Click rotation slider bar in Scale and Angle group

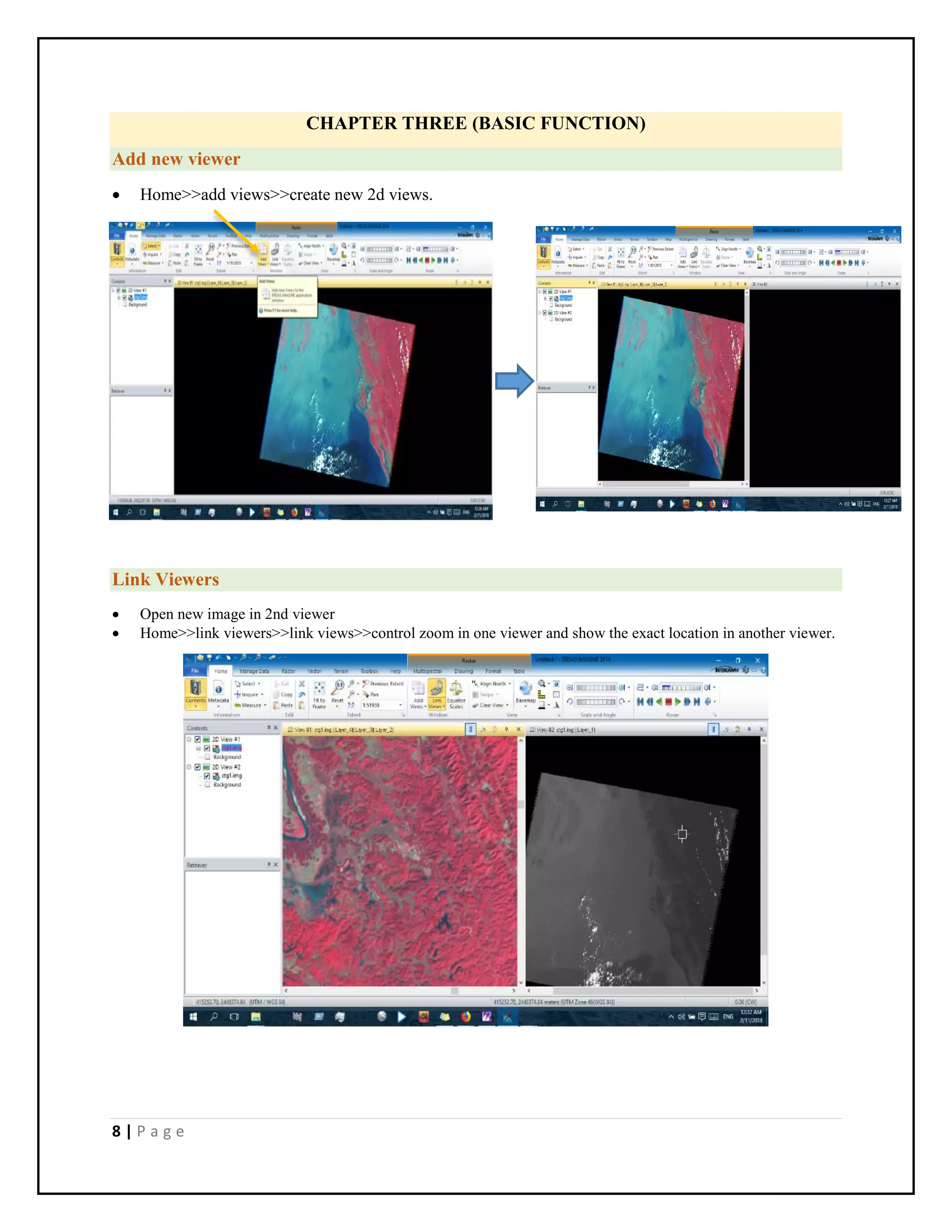[x=595, y=702]
